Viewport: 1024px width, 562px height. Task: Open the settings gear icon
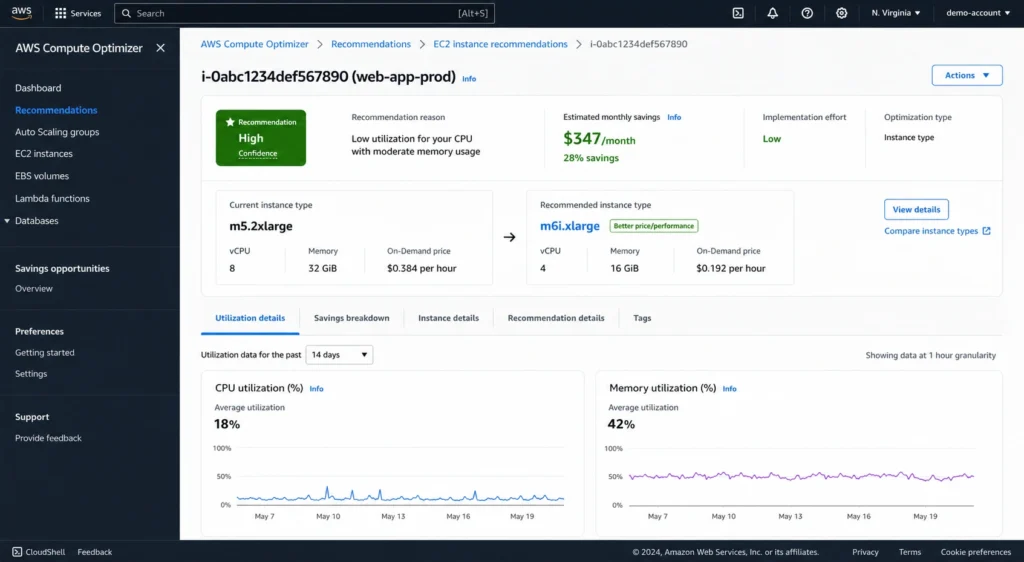click(x=842, y=13)
